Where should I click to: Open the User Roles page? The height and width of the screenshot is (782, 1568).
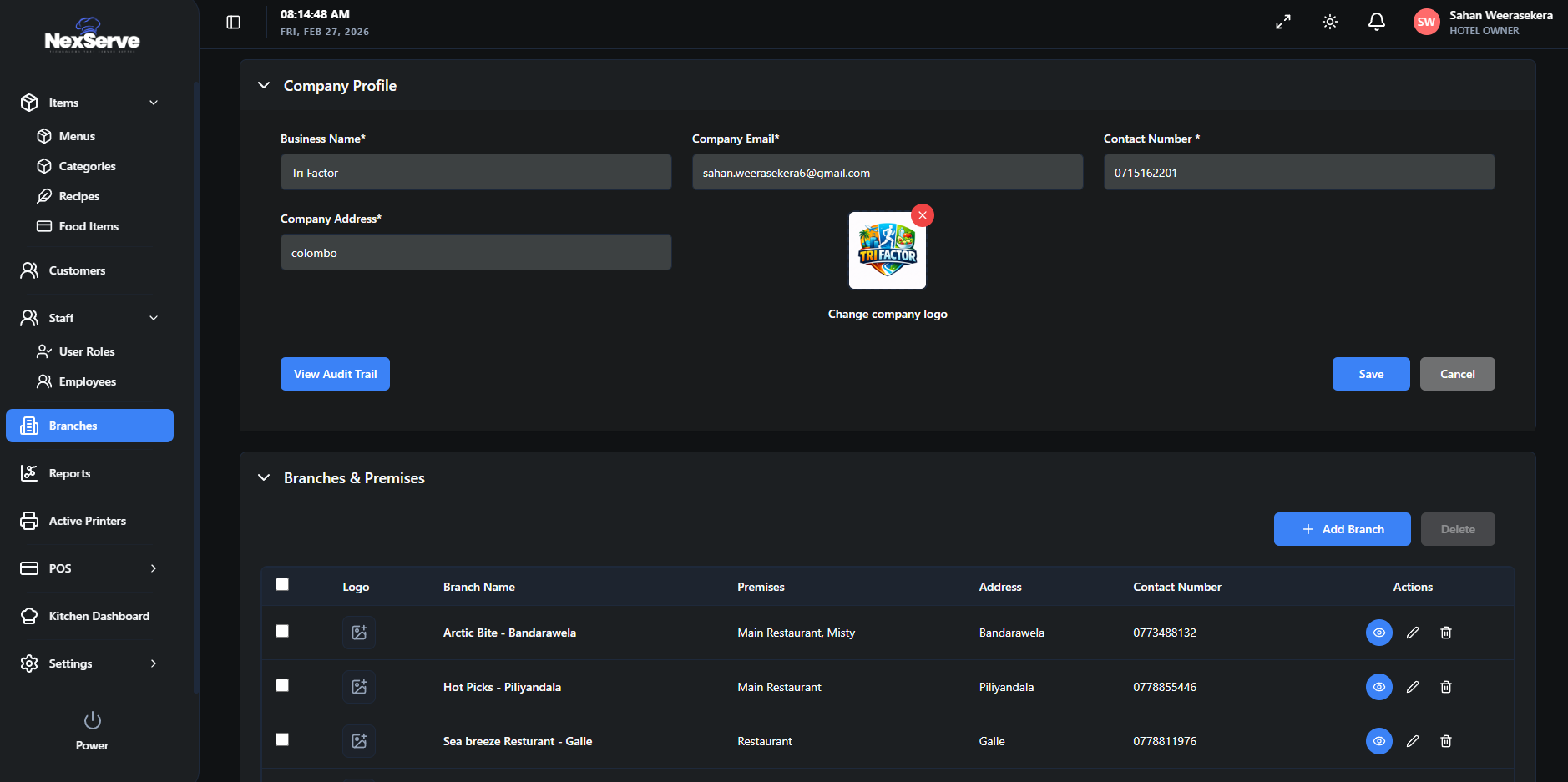pyautogui.click(x=87, y=351)
